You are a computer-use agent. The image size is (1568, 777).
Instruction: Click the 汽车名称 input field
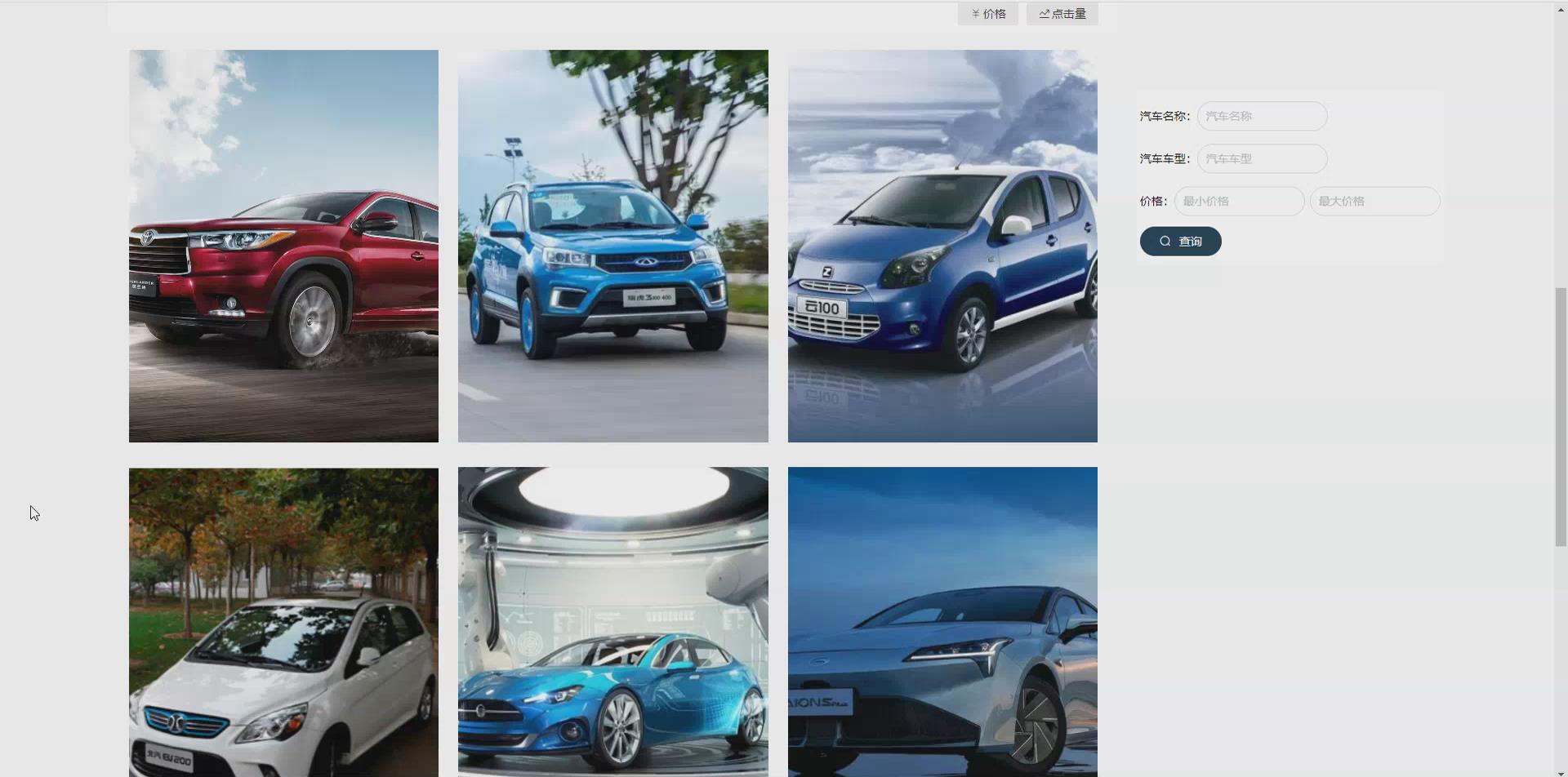[1262, 116]
